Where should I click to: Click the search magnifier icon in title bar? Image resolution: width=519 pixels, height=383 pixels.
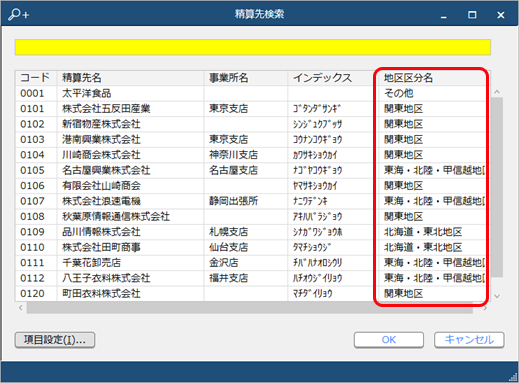pyautogui.click(x=19, y=14)
